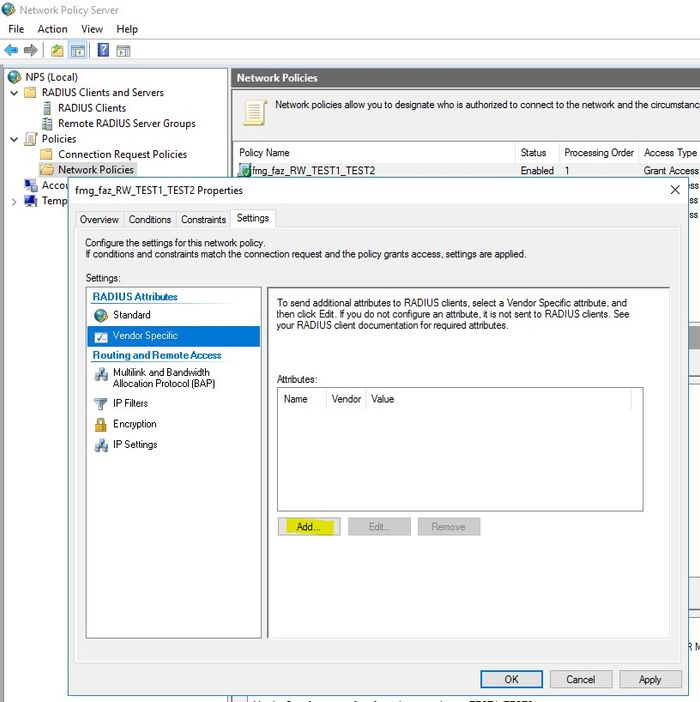
Task: Click the blue Help toolbar icon
Action: tap(103, 50)
